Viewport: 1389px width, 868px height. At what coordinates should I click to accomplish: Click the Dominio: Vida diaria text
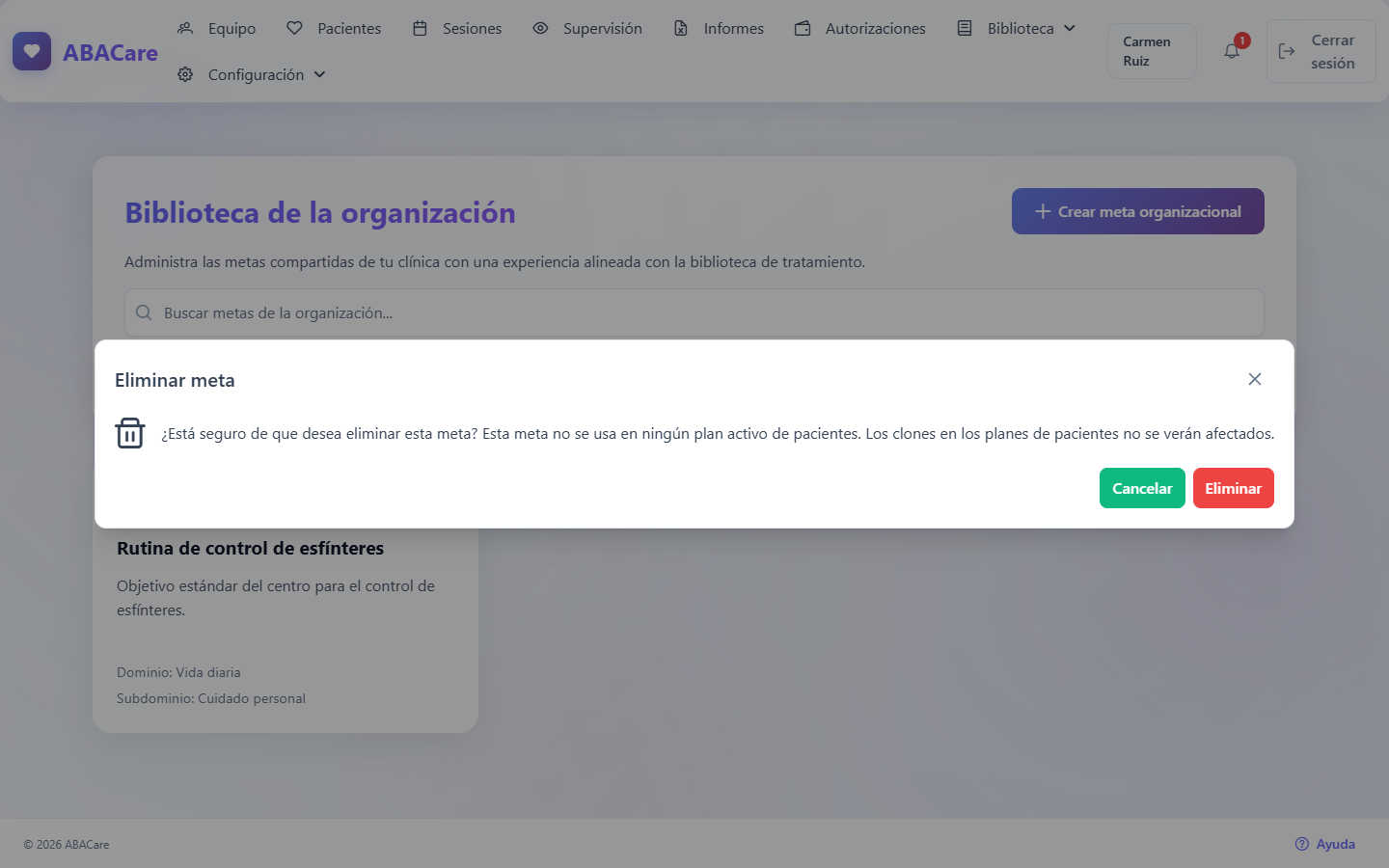point(178,672)
